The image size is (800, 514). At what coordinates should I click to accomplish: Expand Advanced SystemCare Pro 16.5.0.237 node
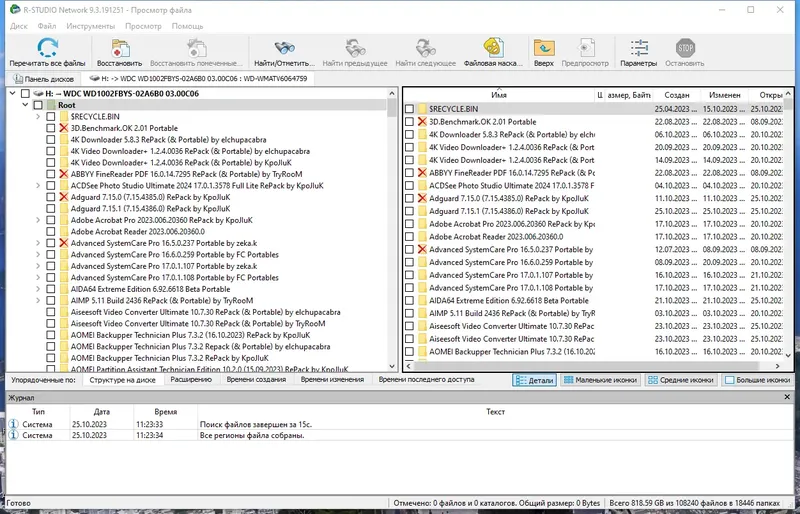[38, 243]
